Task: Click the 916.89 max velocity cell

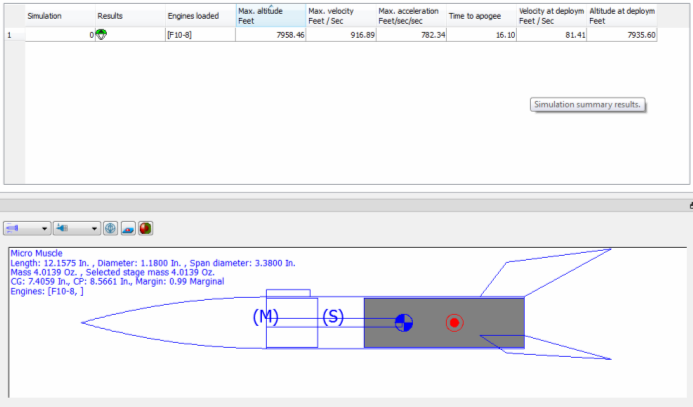Action: tap(341, 35)
